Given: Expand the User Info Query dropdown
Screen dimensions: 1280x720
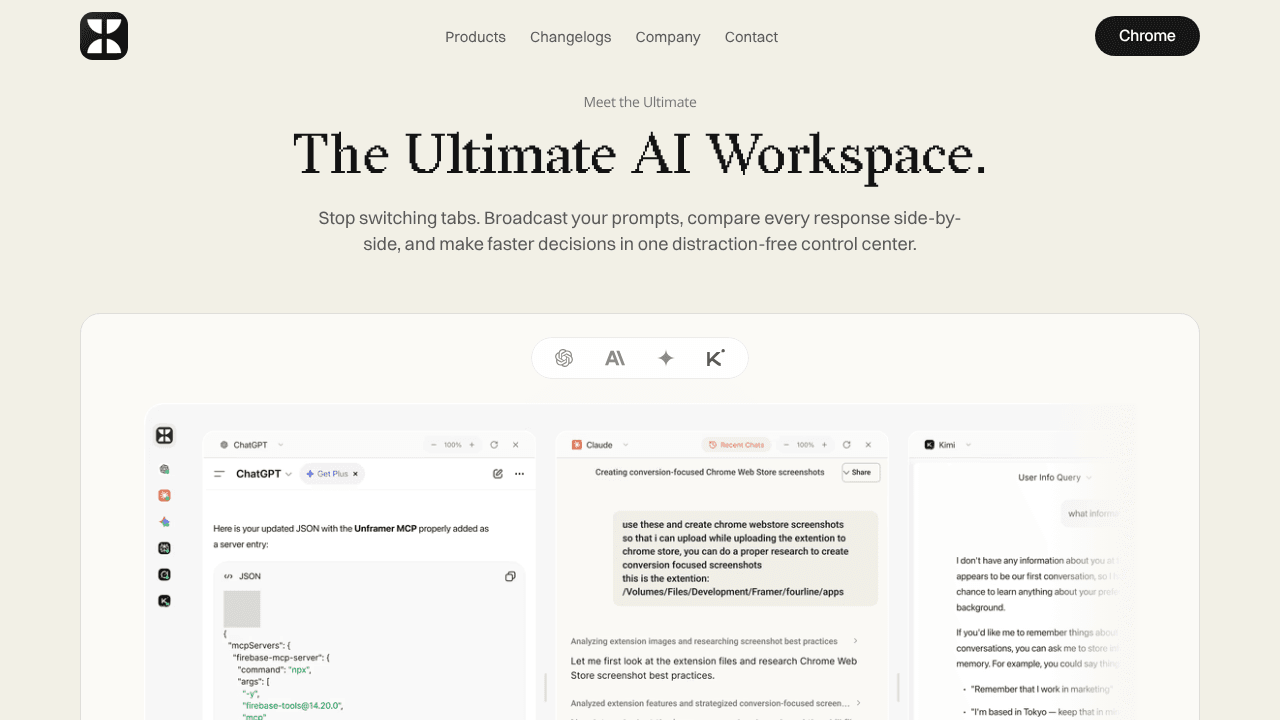Looking at the screenshot, I should pyautogui.click(x=1055, y=477).
